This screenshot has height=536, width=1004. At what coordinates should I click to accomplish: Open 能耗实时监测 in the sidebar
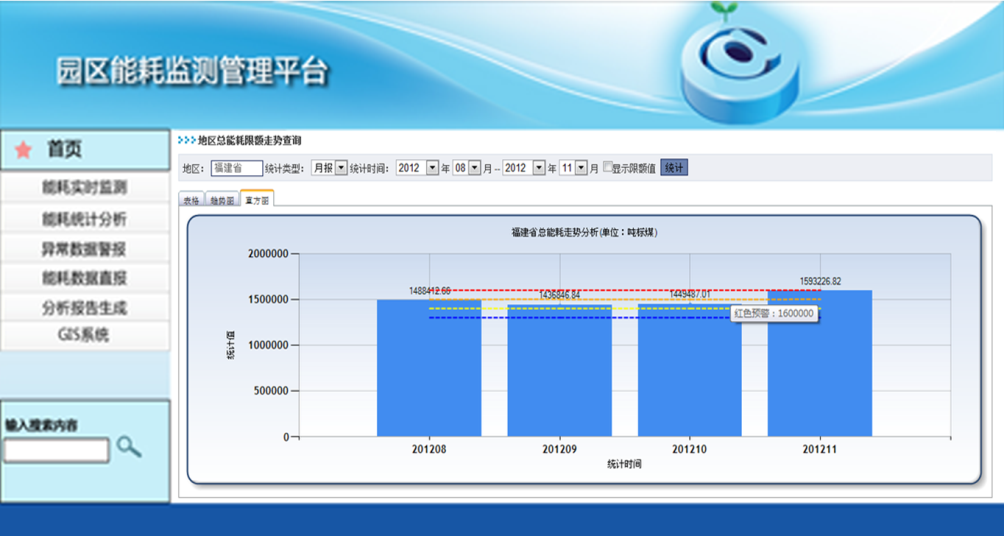point(85,188)
